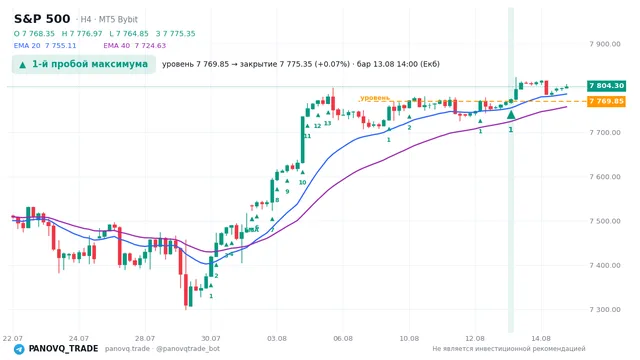640x360 pixels.
Task: Click the close value З 7 775.35
Action: tap(176, 33)
